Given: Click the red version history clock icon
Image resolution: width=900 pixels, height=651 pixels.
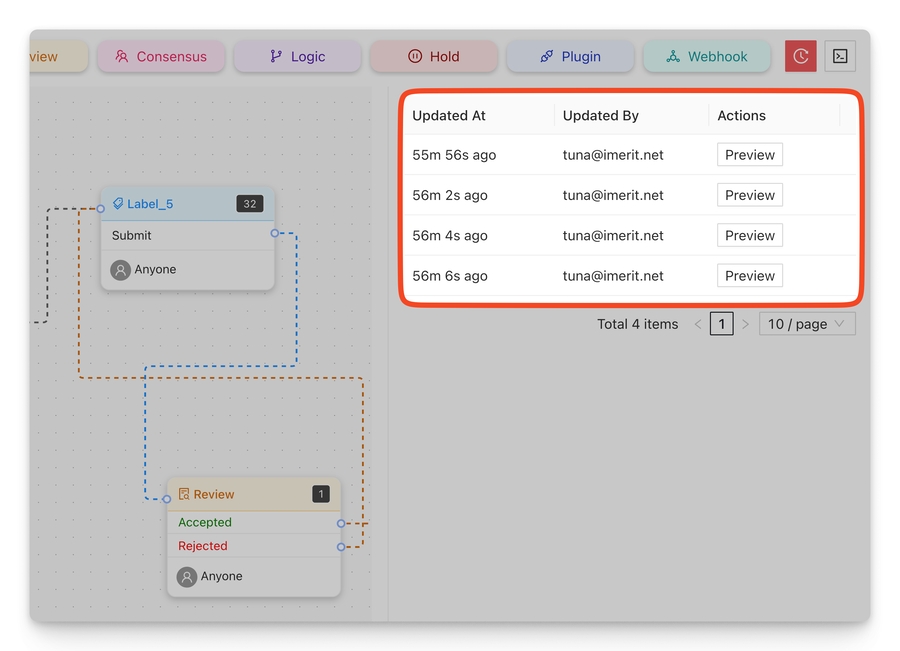Looking at the screenshot, I should tap(800, 56).
